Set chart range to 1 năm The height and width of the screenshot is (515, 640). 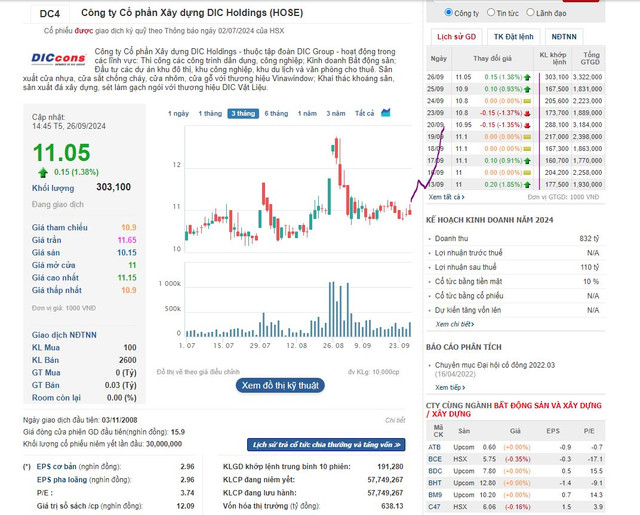click(307, 113)
